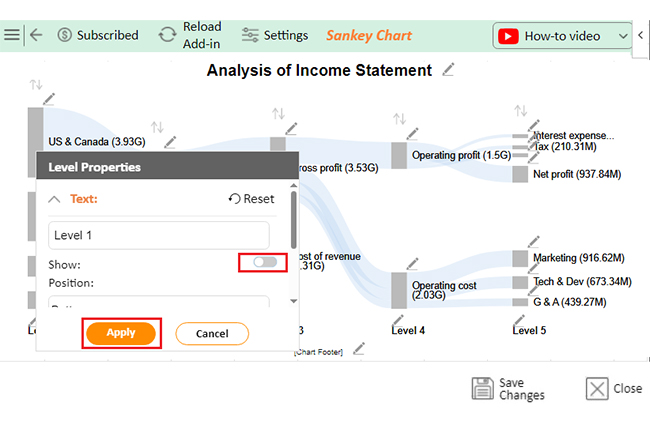Image resolution: width=650 pixels, height=421 pixels.
Task: Click sort arrows above Operating profit
Action: click(400, 119)
